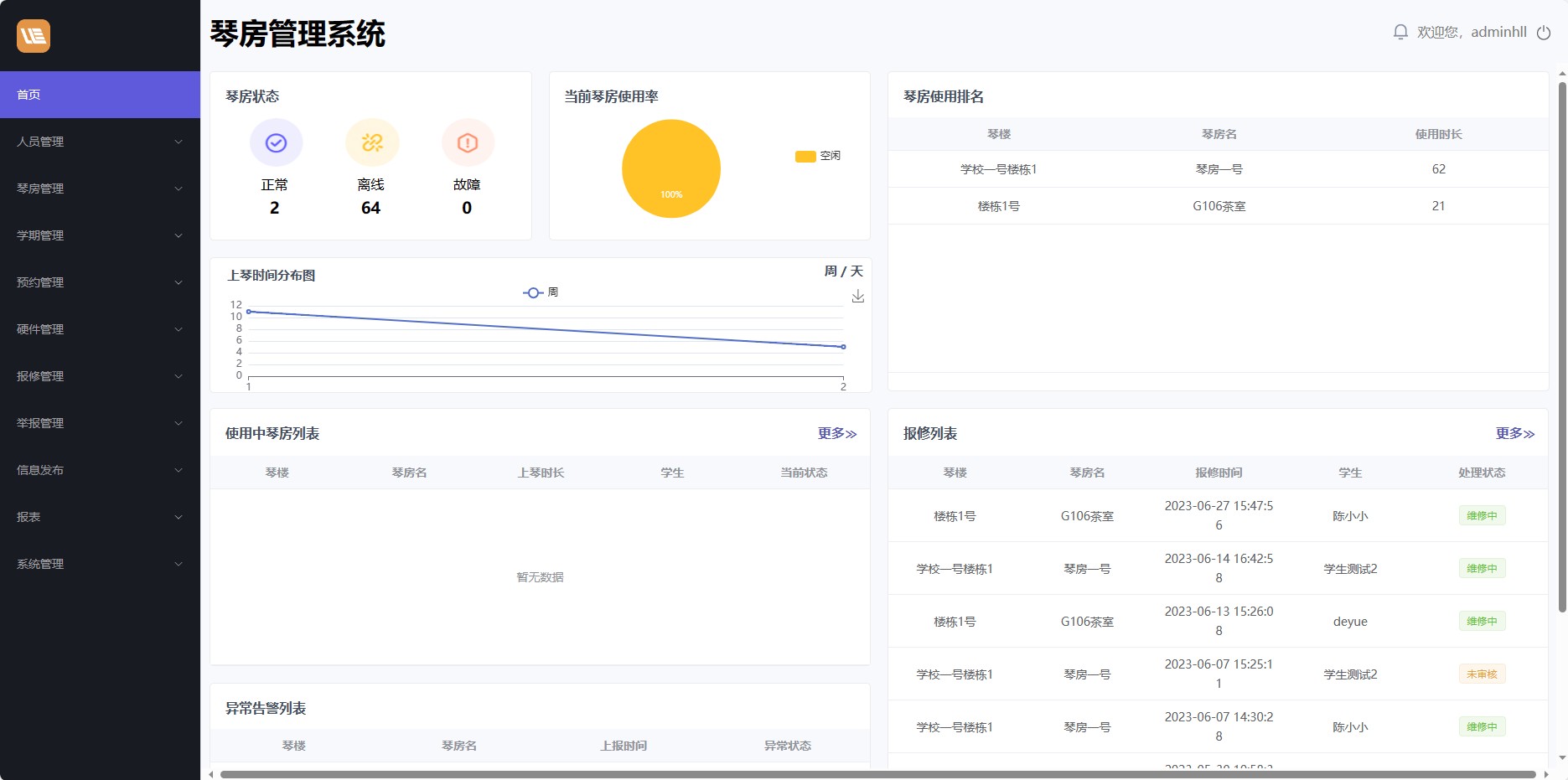The width and height of the screenshot is (1568, 780).
Task: Open the 琴房管理 menu
Action: tap(100, 189)
